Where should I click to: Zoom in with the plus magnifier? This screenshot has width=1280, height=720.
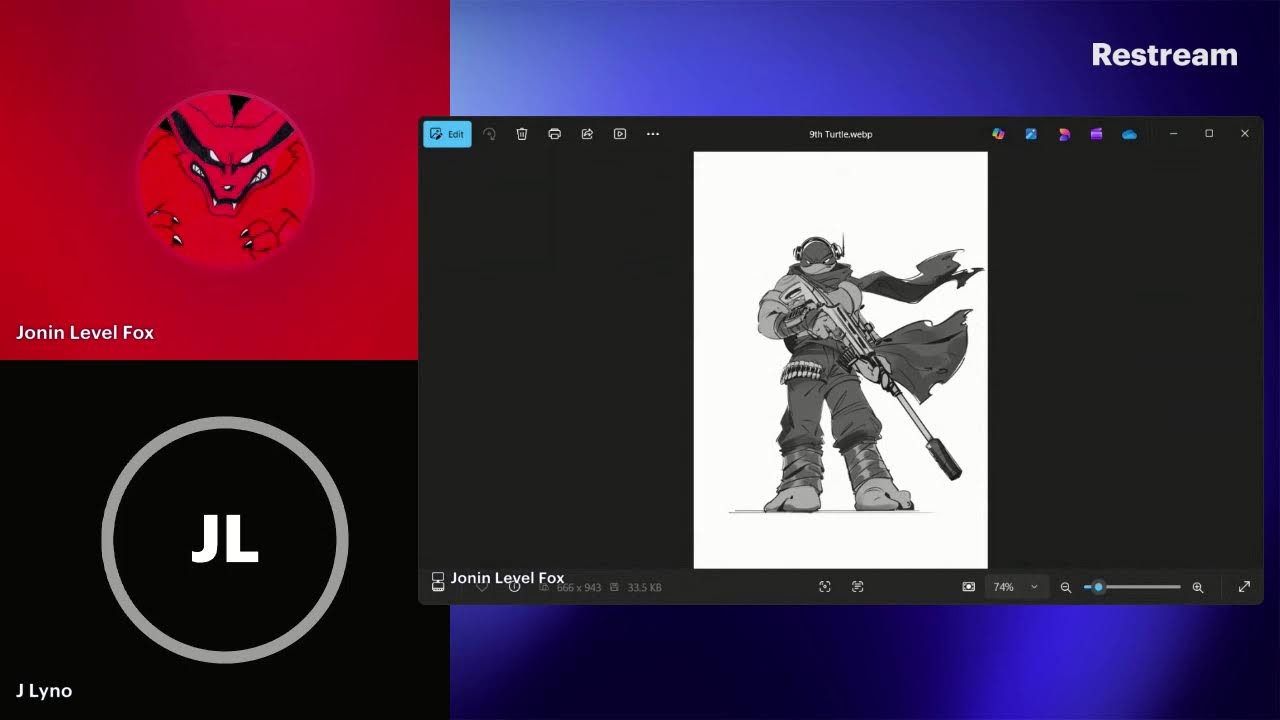pos(1198,587)
